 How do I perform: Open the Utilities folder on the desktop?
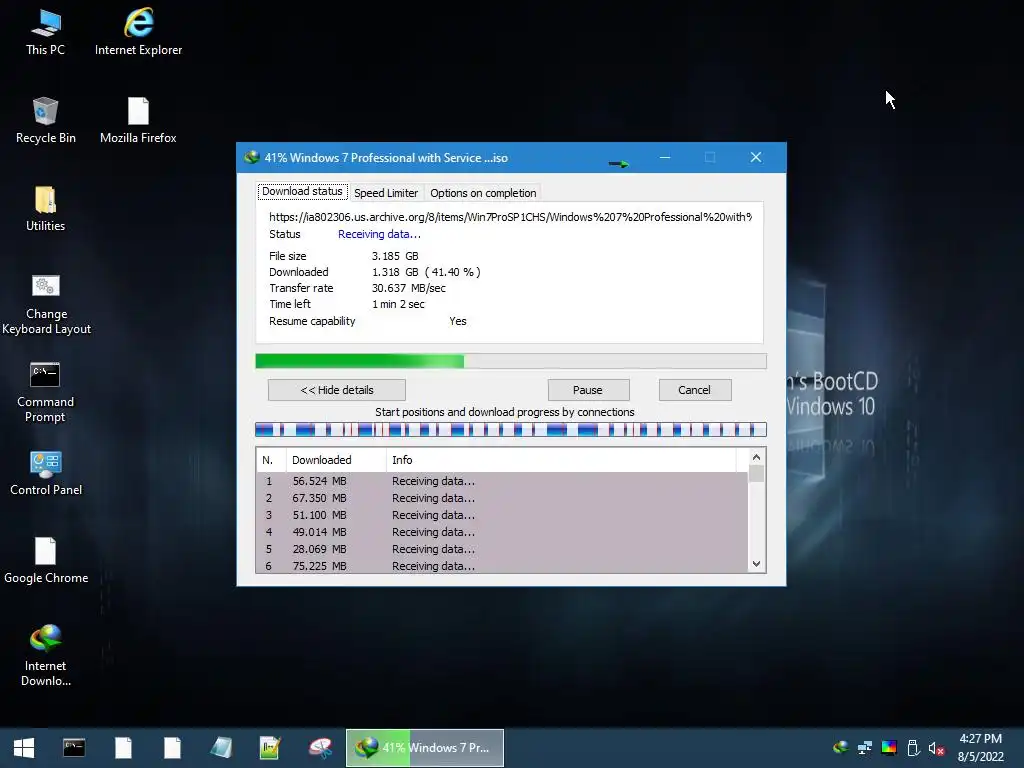pyautogui.click(x=45, y=208)
